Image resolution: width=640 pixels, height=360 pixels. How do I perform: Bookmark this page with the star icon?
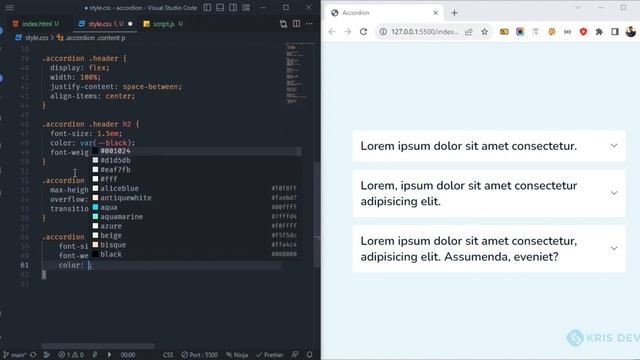[484, 32]
